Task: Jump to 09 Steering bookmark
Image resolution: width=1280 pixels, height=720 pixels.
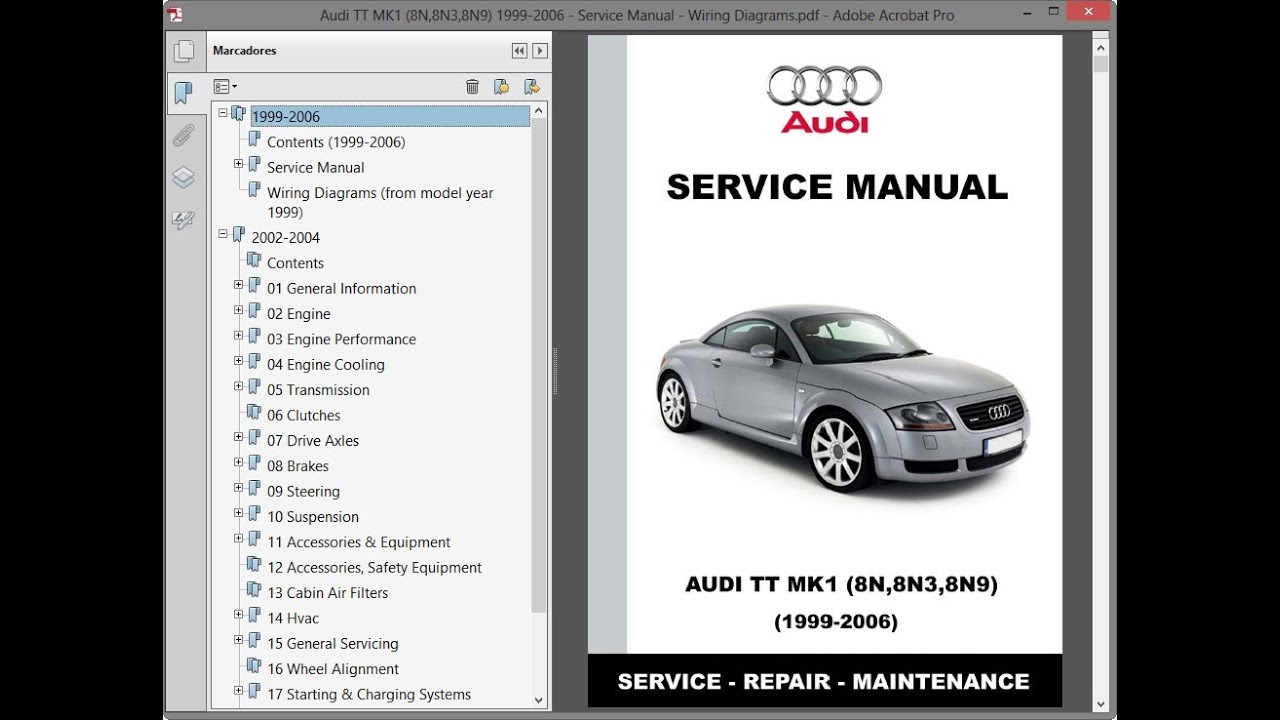Action: pos(303,491)
